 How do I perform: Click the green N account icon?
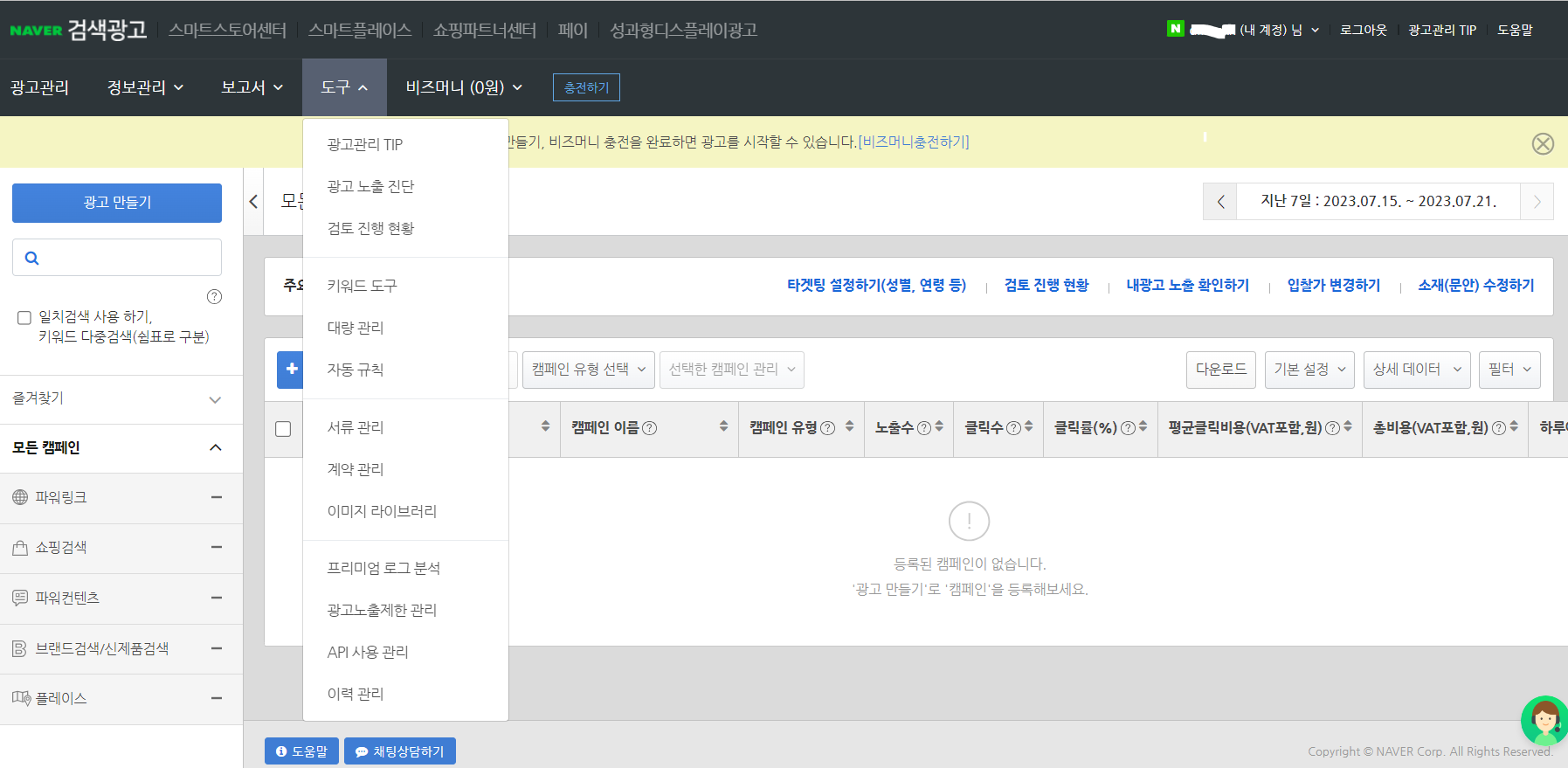point(1175,29)
